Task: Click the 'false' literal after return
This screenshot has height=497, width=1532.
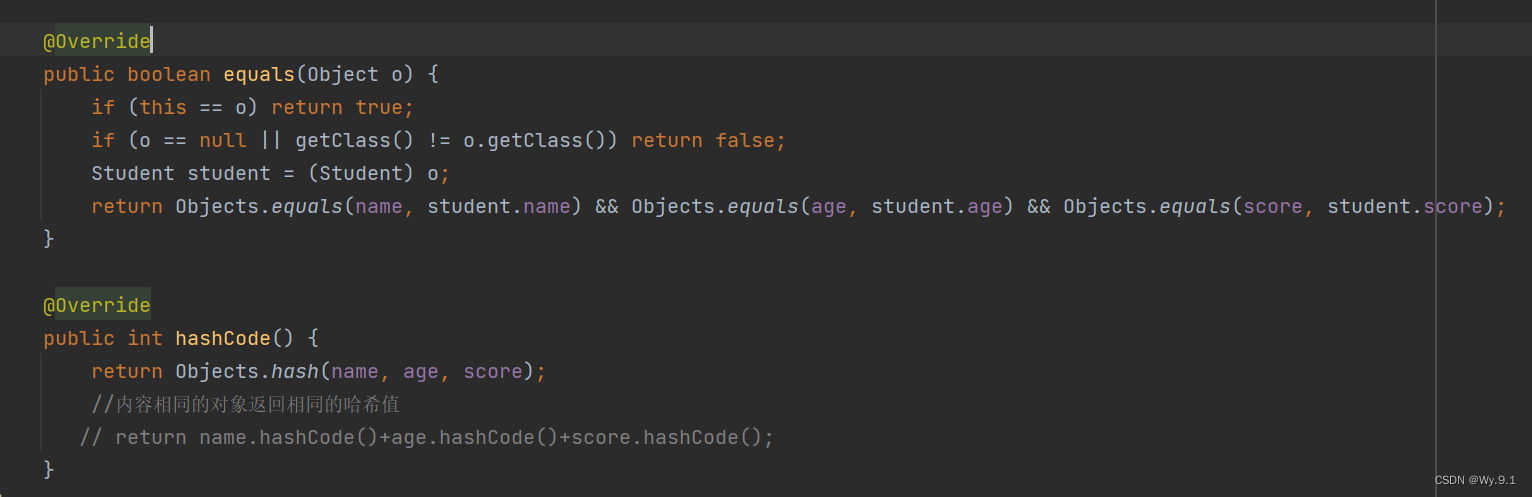Action: [x=745, y=141]
